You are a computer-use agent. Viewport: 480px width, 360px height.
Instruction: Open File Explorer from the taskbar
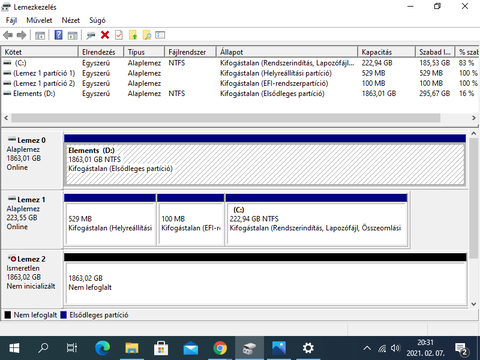(132, 348)
